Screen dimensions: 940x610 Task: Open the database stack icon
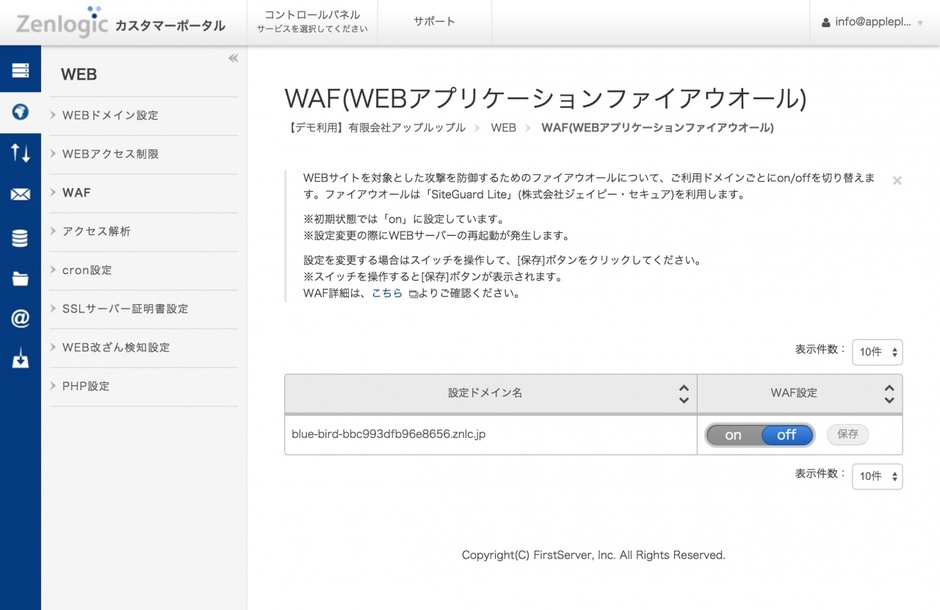coord(20,238)
